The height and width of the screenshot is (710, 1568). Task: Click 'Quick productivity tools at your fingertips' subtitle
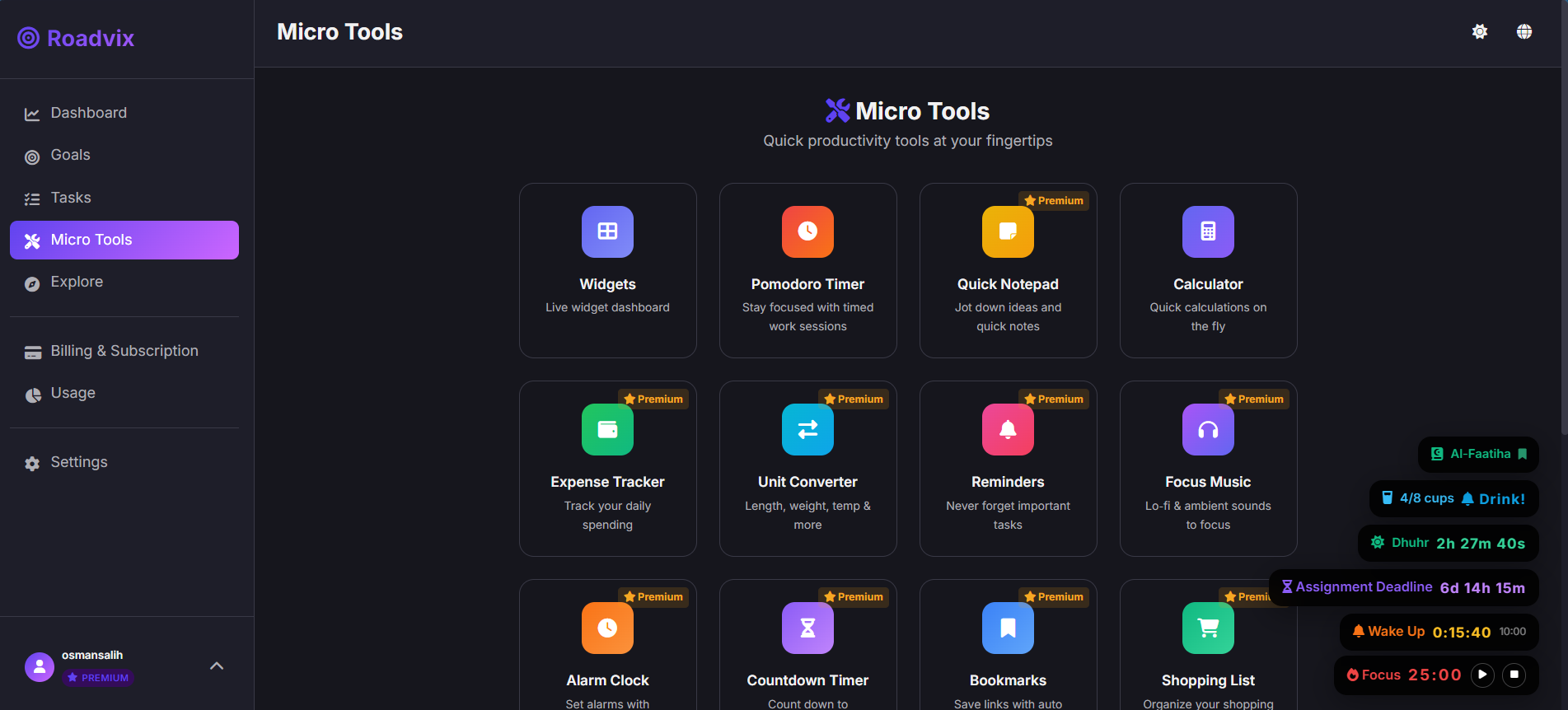pos(907,141)
